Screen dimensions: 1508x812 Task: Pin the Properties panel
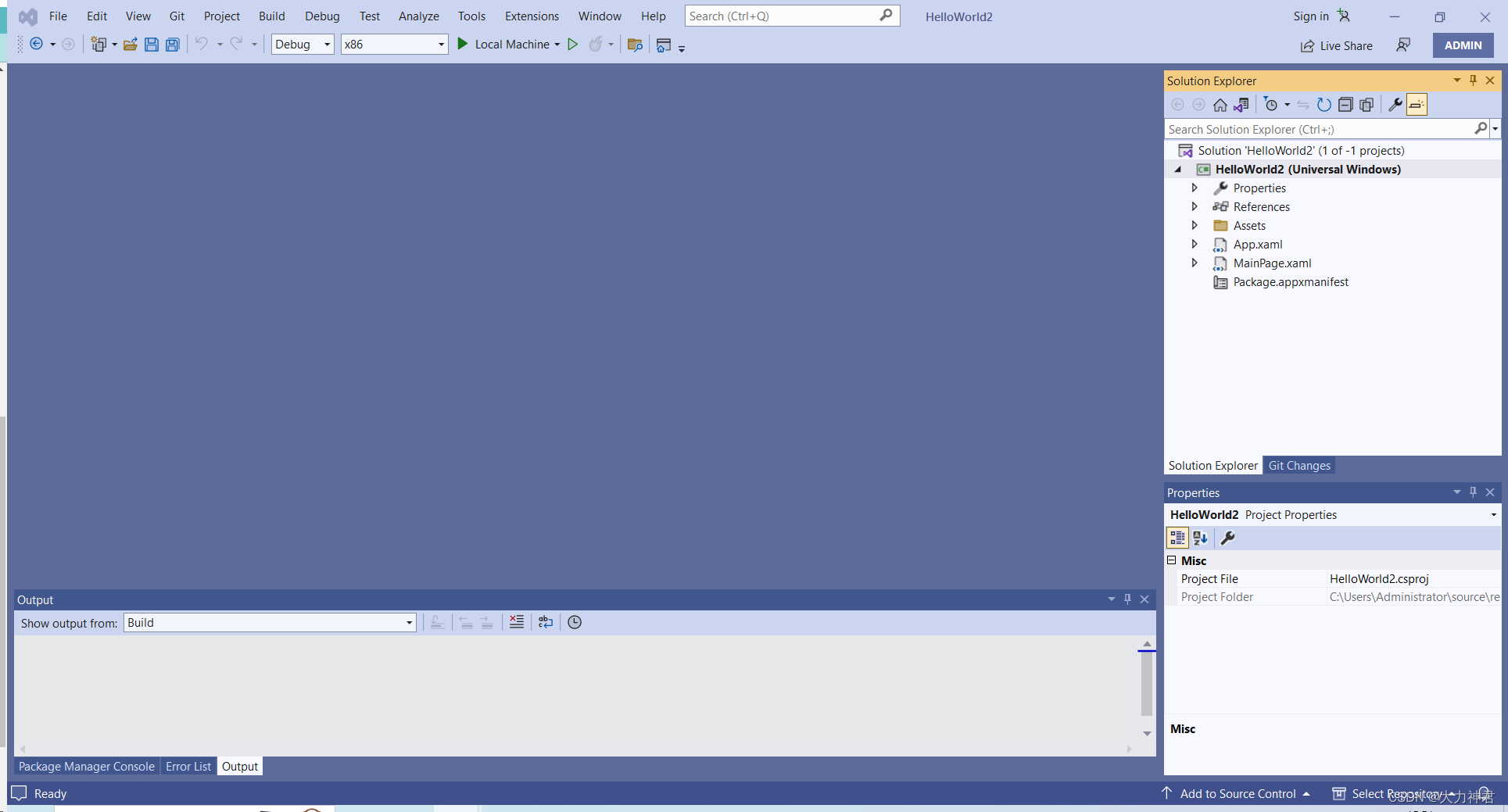pyautogui.click(x=1473, y=492)
